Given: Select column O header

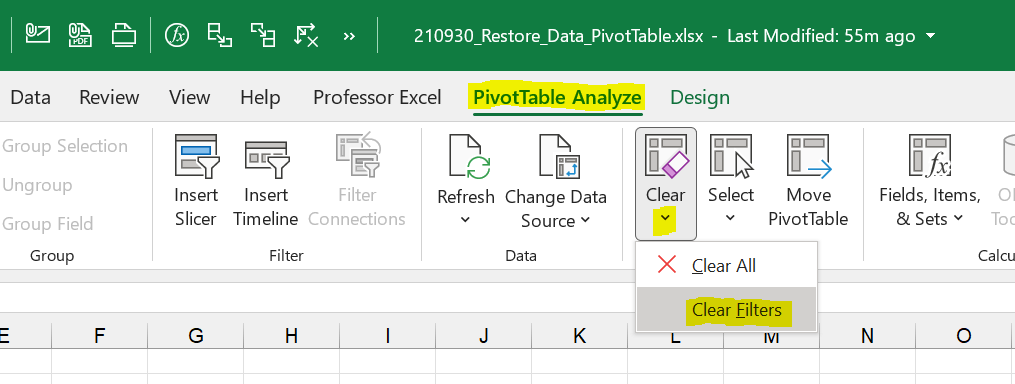Looking at the screenshot, I should click(x=964, y=335).
